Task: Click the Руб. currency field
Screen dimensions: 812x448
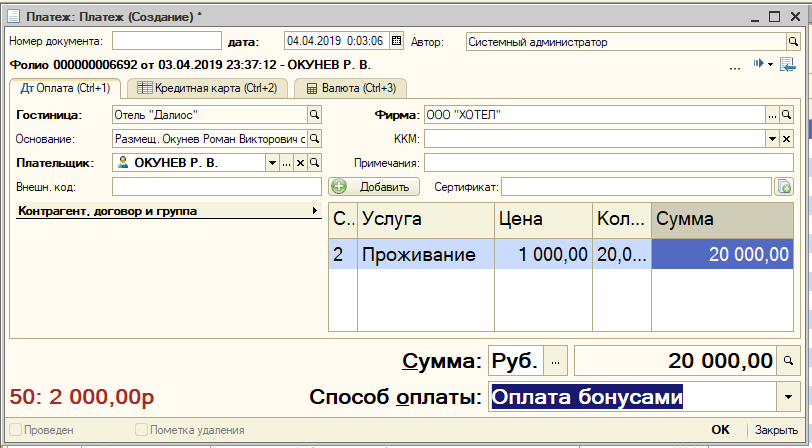Action: 516,361
